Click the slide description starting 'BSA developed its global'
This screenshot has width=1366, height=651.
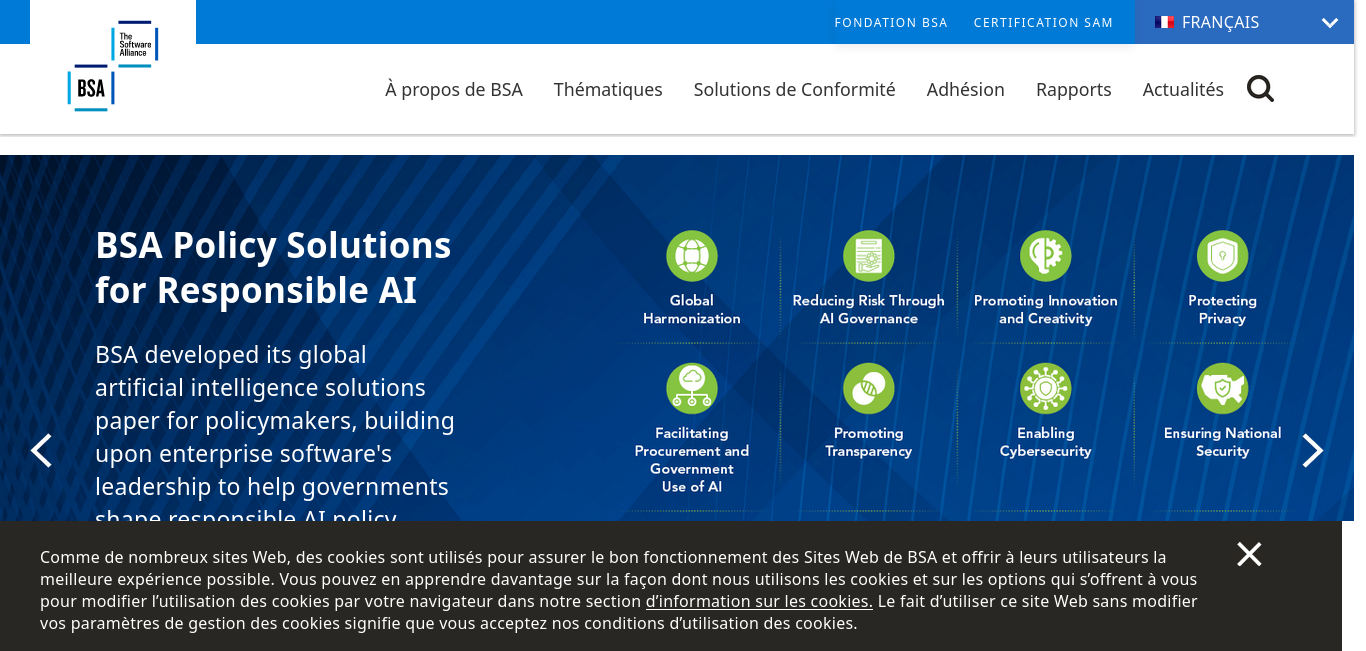coord(275,431)
